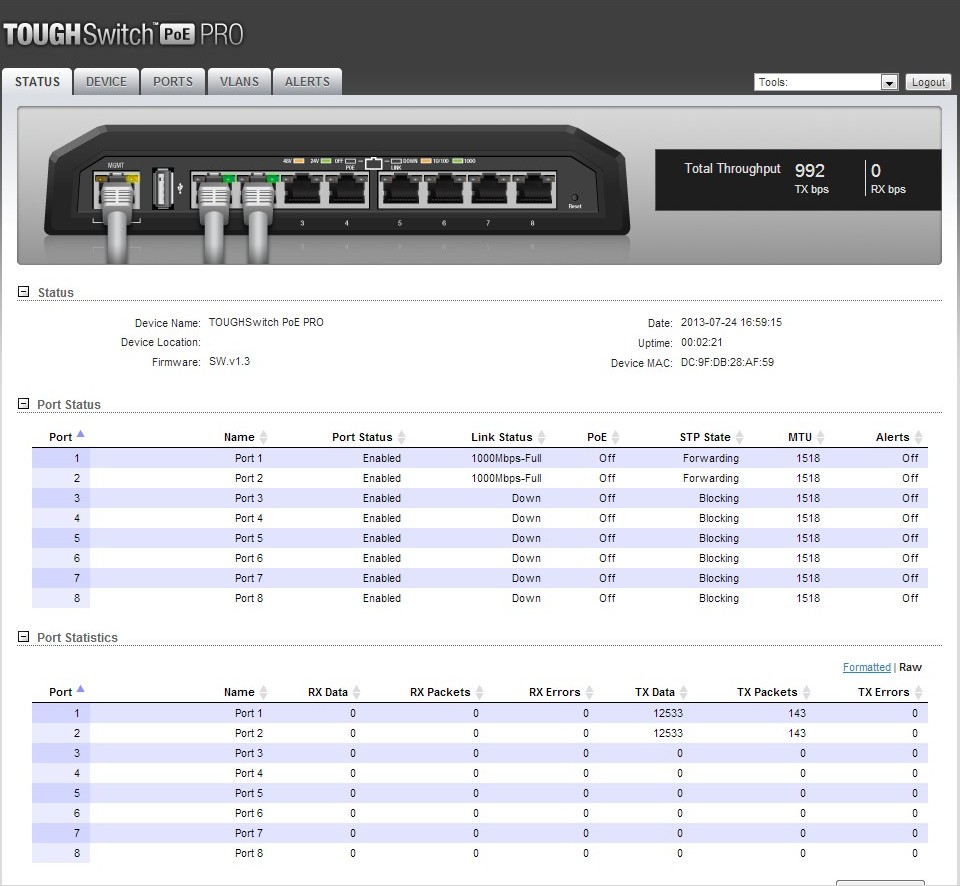The image size is (960, 886).
Task: Sort by Link Status column
Action: [x=508, y=437]
